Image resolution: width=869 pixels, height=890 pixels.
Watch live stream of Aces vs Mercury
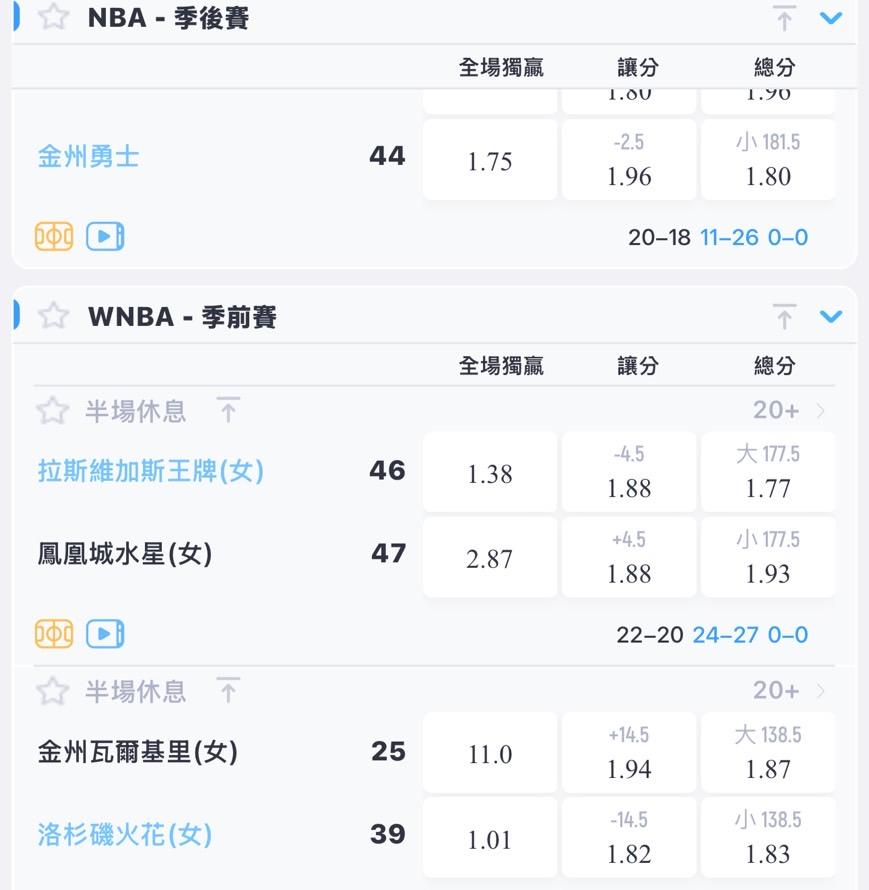click(x=105, y=634)
